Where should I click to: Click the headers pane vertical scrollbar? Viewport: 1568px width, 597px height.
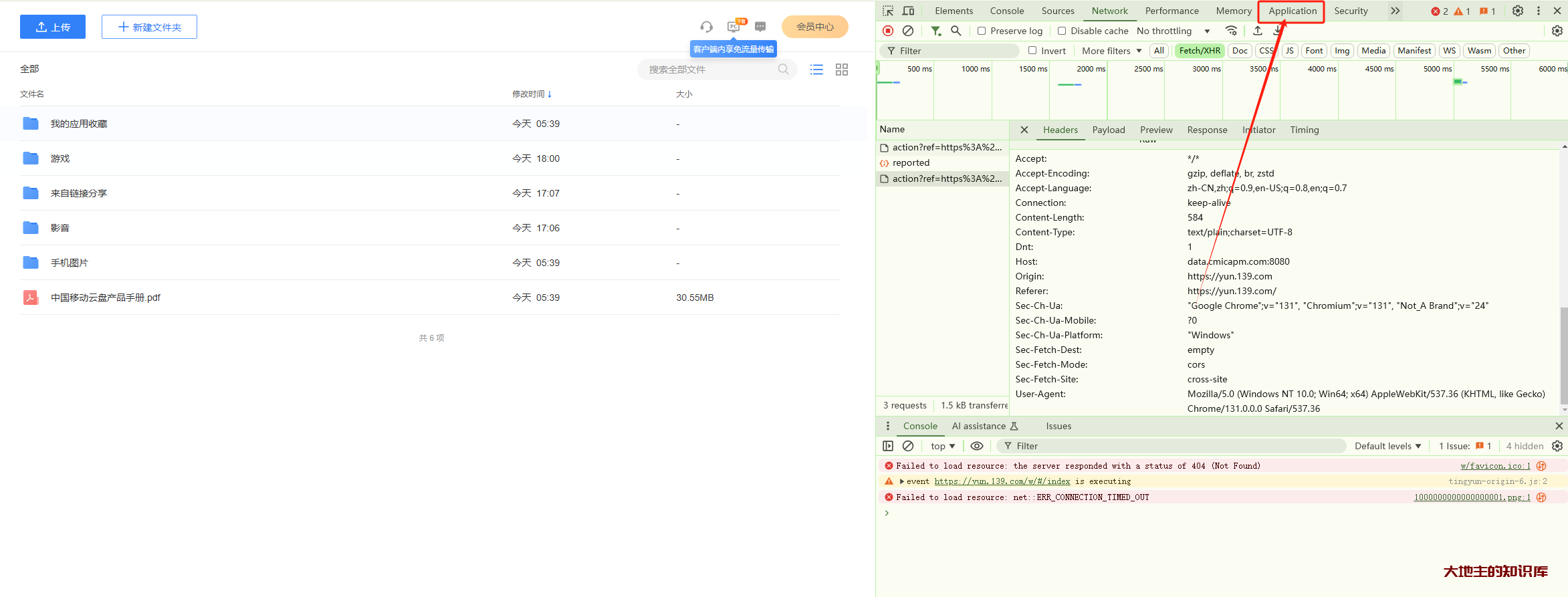tap(1563, 354)
